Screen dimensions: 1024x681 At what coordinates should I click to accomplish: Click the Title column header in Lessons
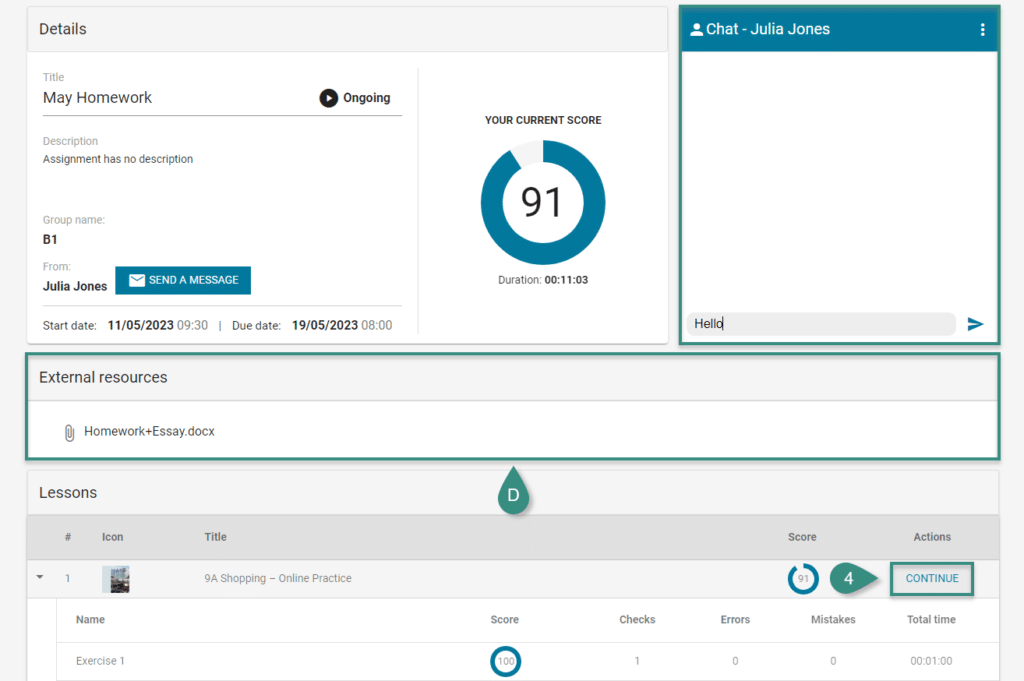pos(215,537)
